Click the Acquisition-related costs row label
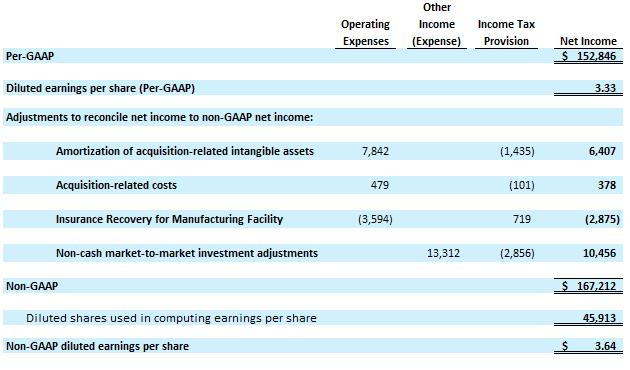This screenshot has height=370, width=630. tap(116, 185)
